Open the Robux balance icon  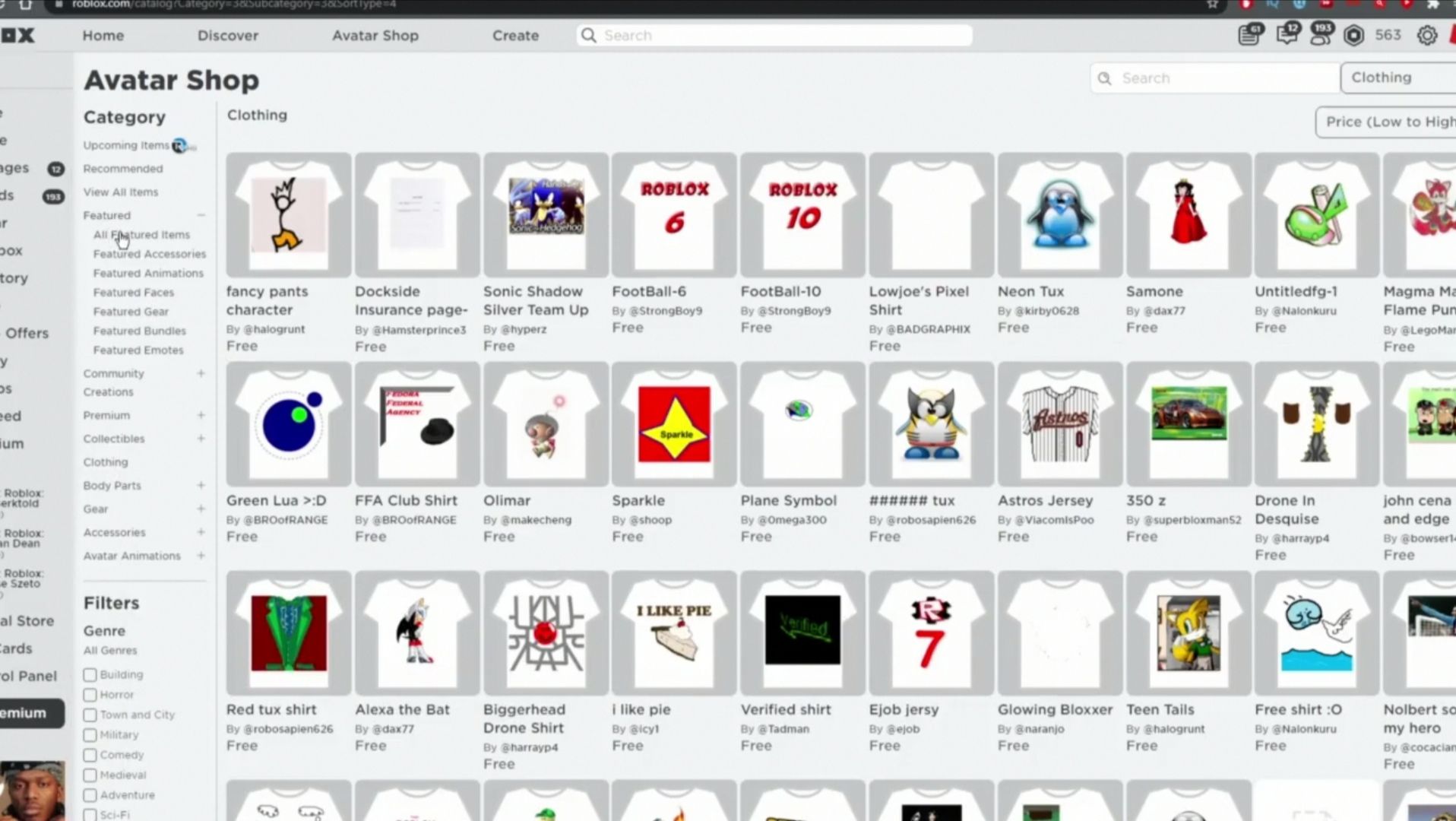click(1353, 35)
